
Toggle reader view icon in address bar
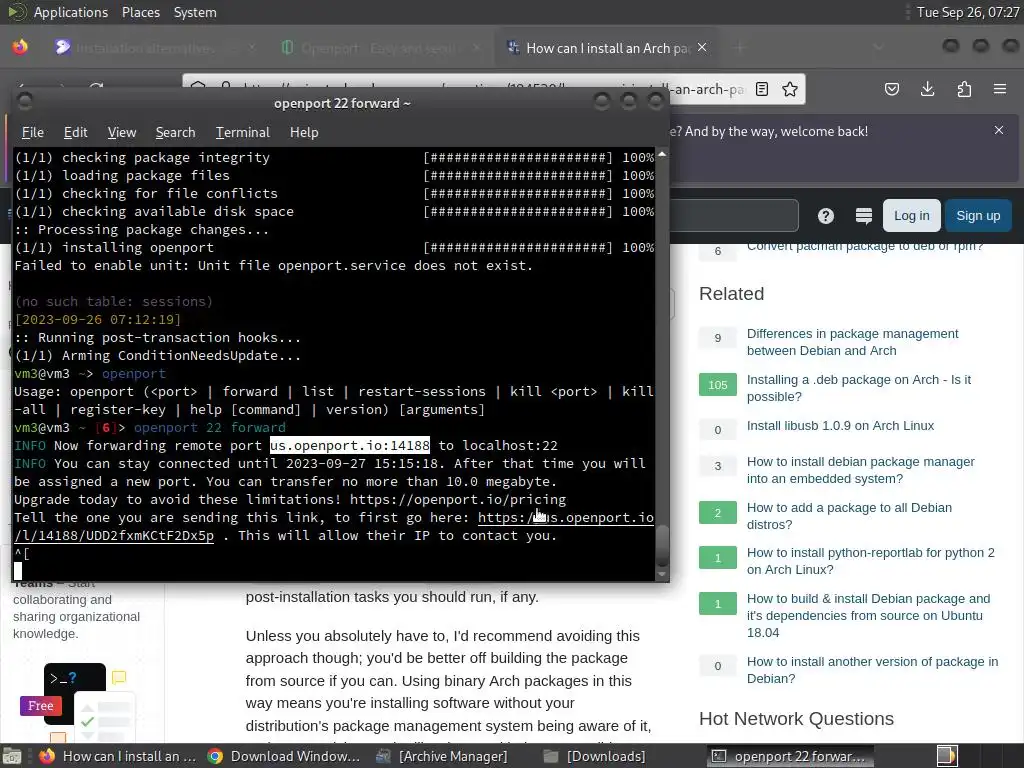[x=761, y=89]
